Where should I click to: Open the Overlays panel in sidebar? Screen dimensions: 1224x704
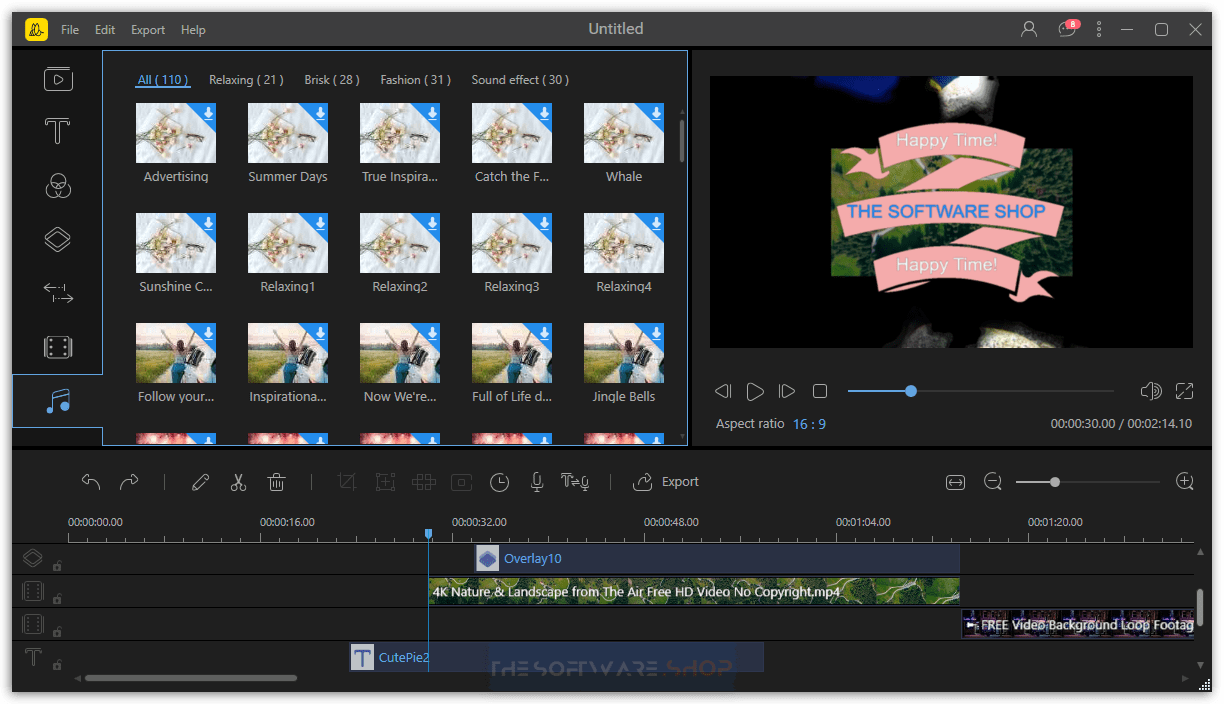click(58, 239)
